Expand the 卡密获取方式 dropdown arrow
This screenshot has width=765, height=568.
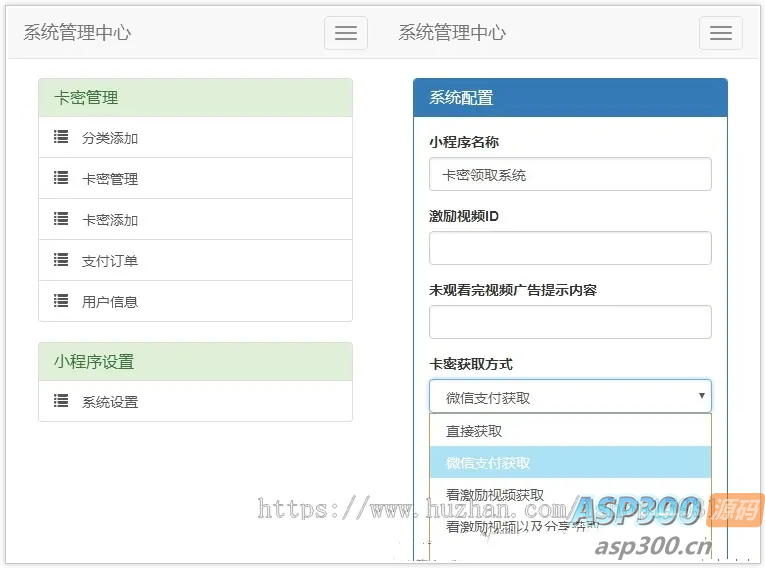click(x=702, y=396)
